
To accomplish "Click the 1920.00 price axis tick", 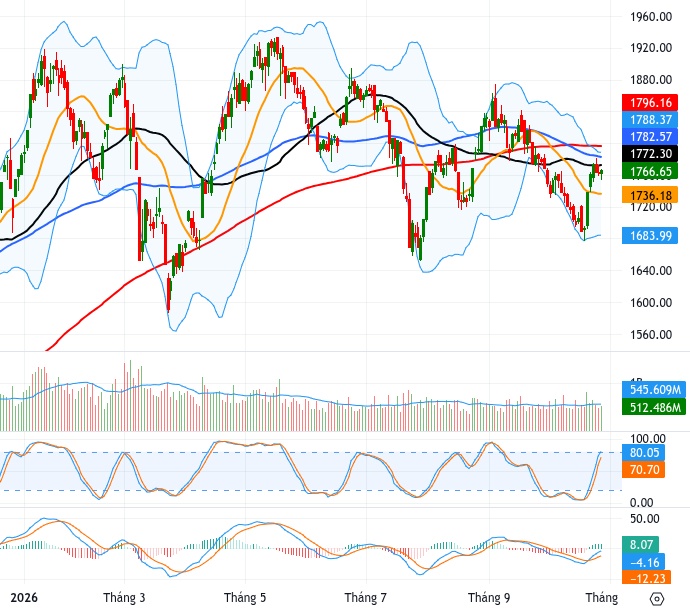I will pos(651,48).
